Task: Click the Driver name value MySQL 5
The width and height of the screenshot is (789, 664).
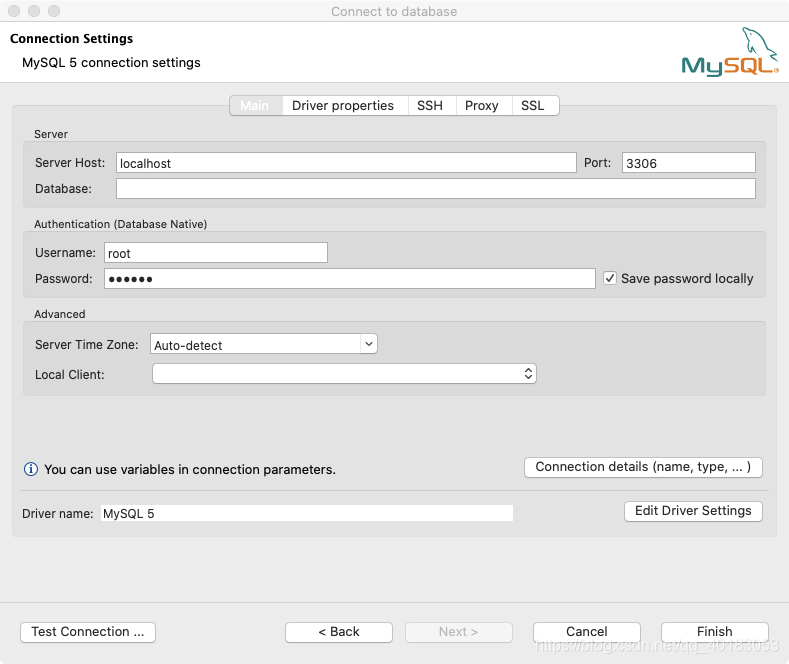Action: (x=306, y=513)
